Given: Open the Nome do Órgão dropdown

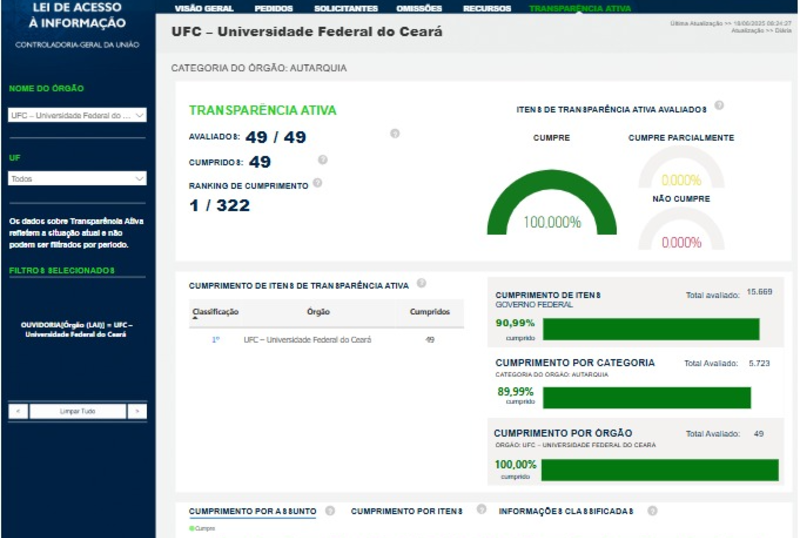Looking at the screenshot, I should [x=77, y=115].
